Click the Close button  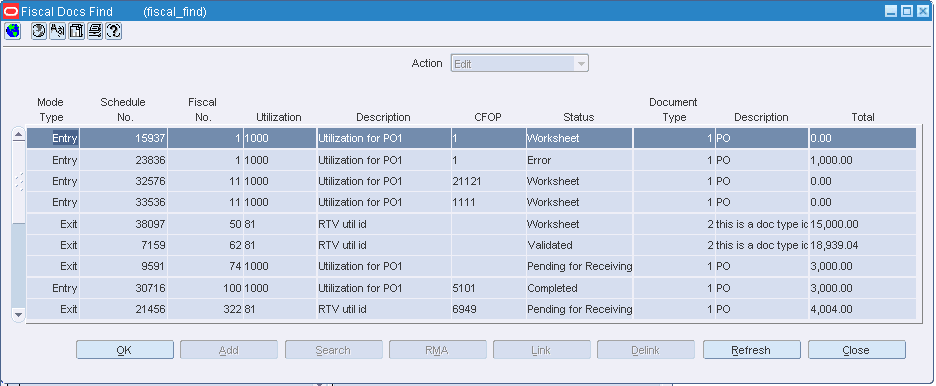pos(857,350)
